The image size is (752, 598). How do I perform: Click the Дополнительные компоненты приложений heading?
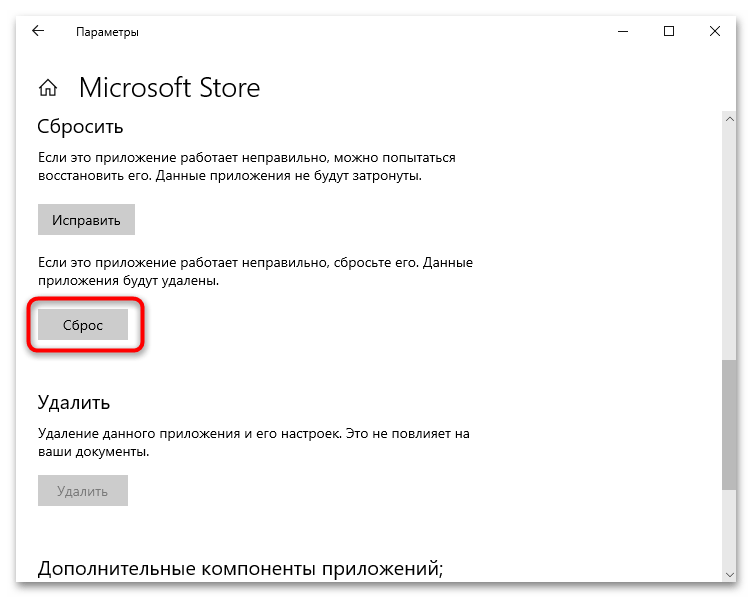240,569
